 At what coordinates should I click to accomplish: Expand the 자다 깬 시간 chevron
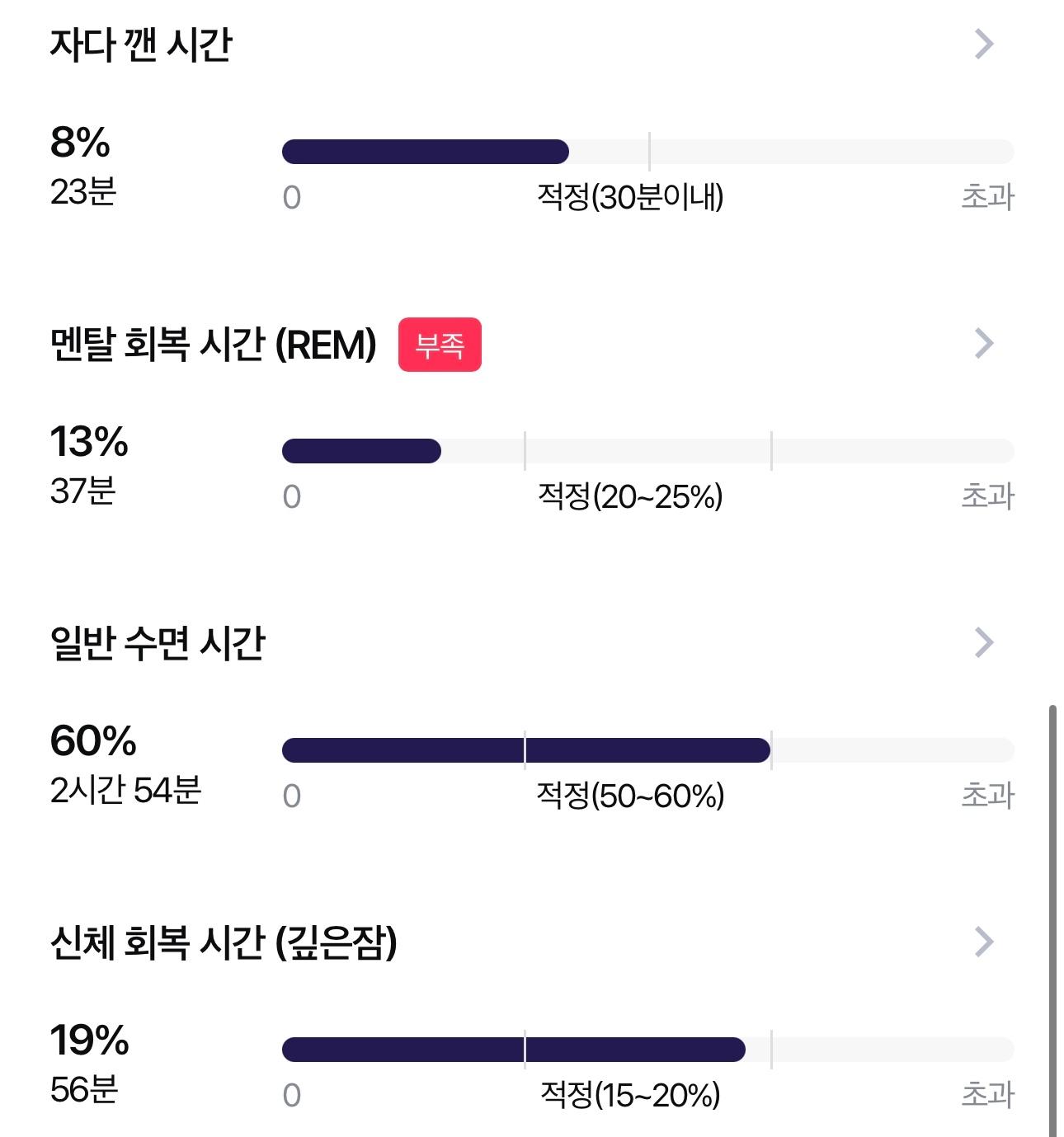[984, 45]
